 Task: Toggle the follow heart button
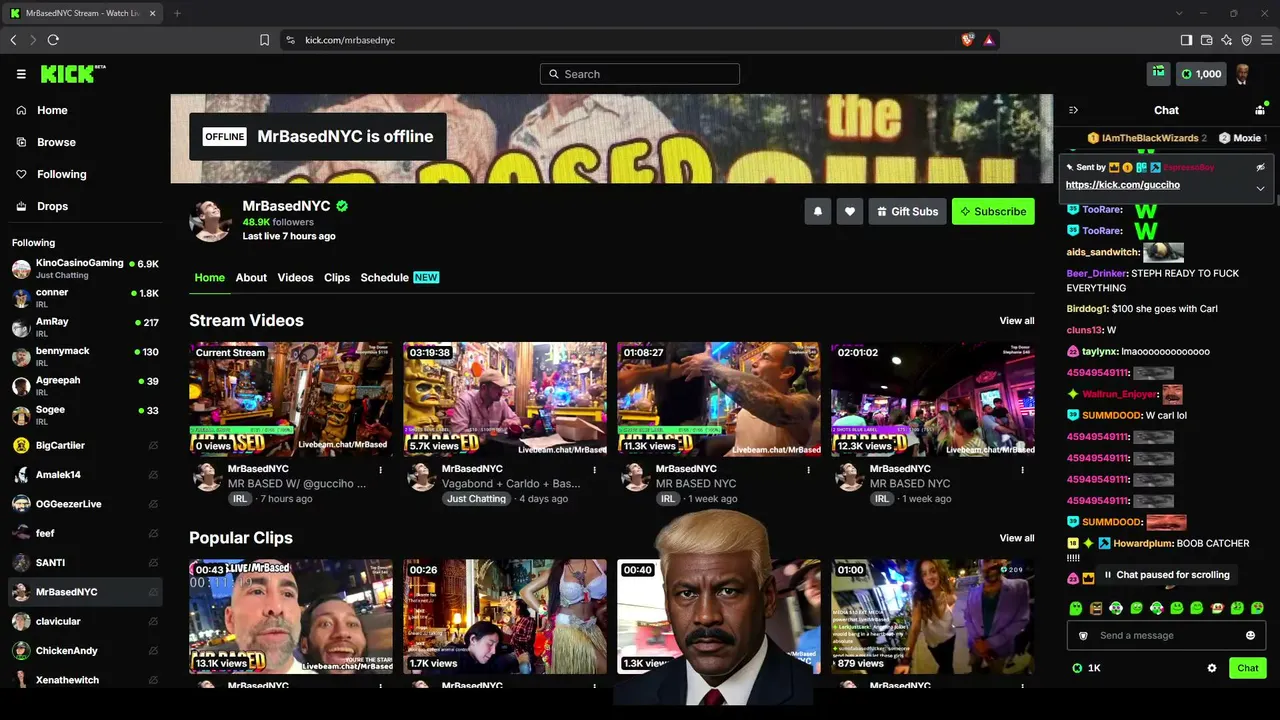click(850, 211)
